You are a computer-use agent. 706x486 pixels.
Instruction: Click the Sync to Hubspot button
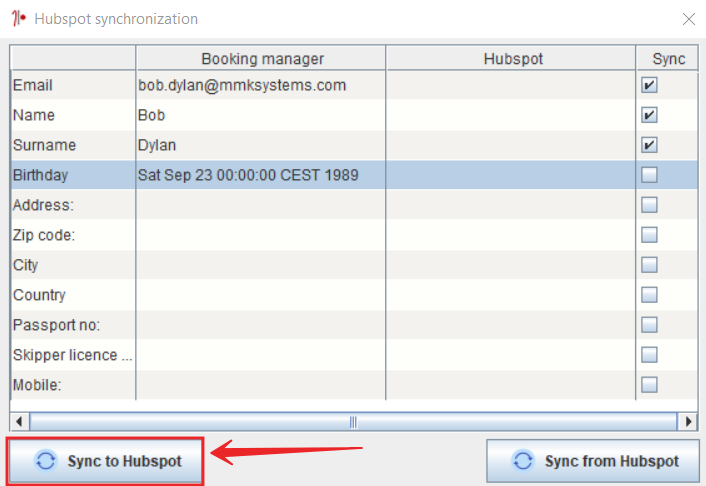[x=106, y=461]
